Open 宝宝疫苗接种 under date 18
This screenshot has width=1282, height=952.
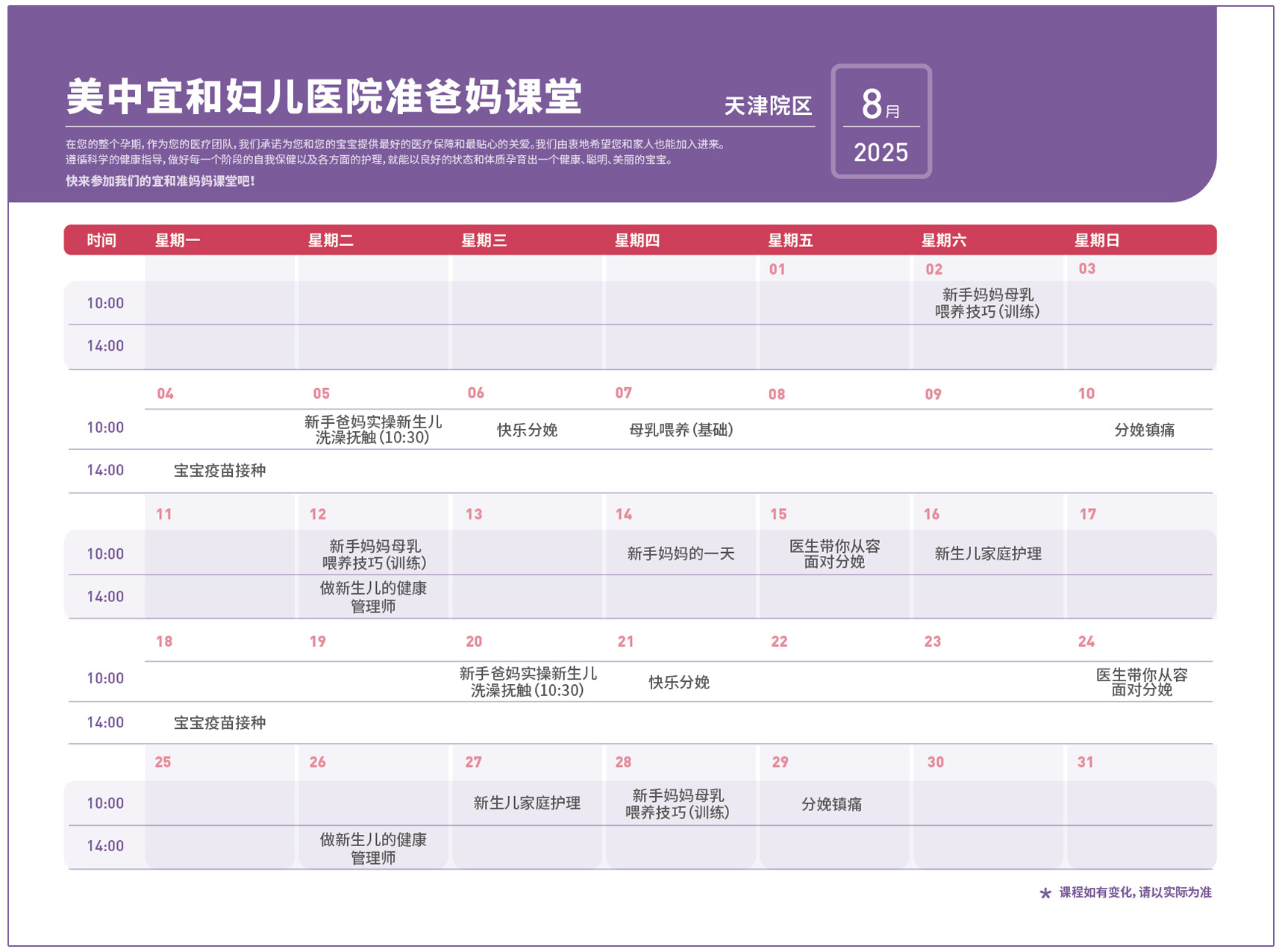click(219, 723)
